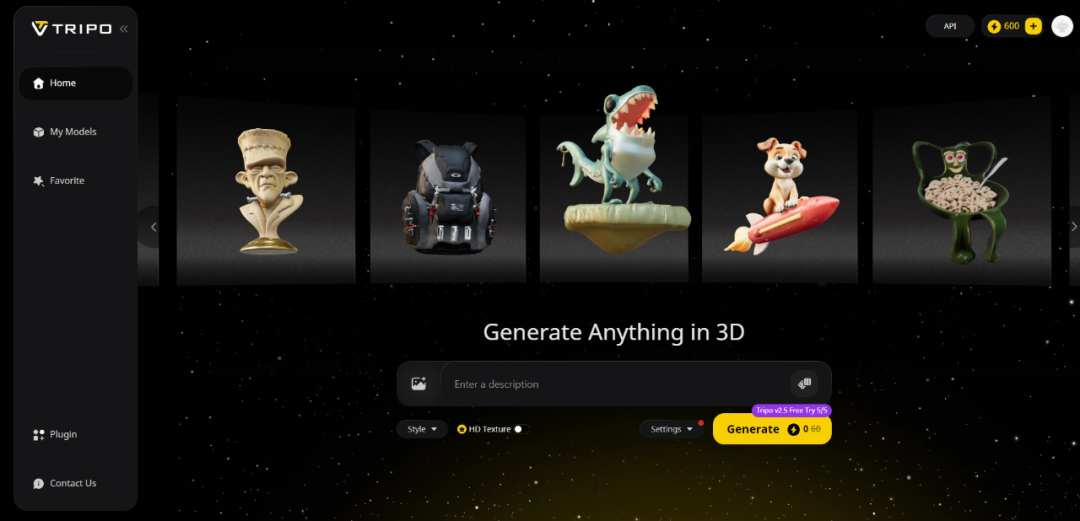Open the Frankenstein bust model thumbnail

point(266,190)
